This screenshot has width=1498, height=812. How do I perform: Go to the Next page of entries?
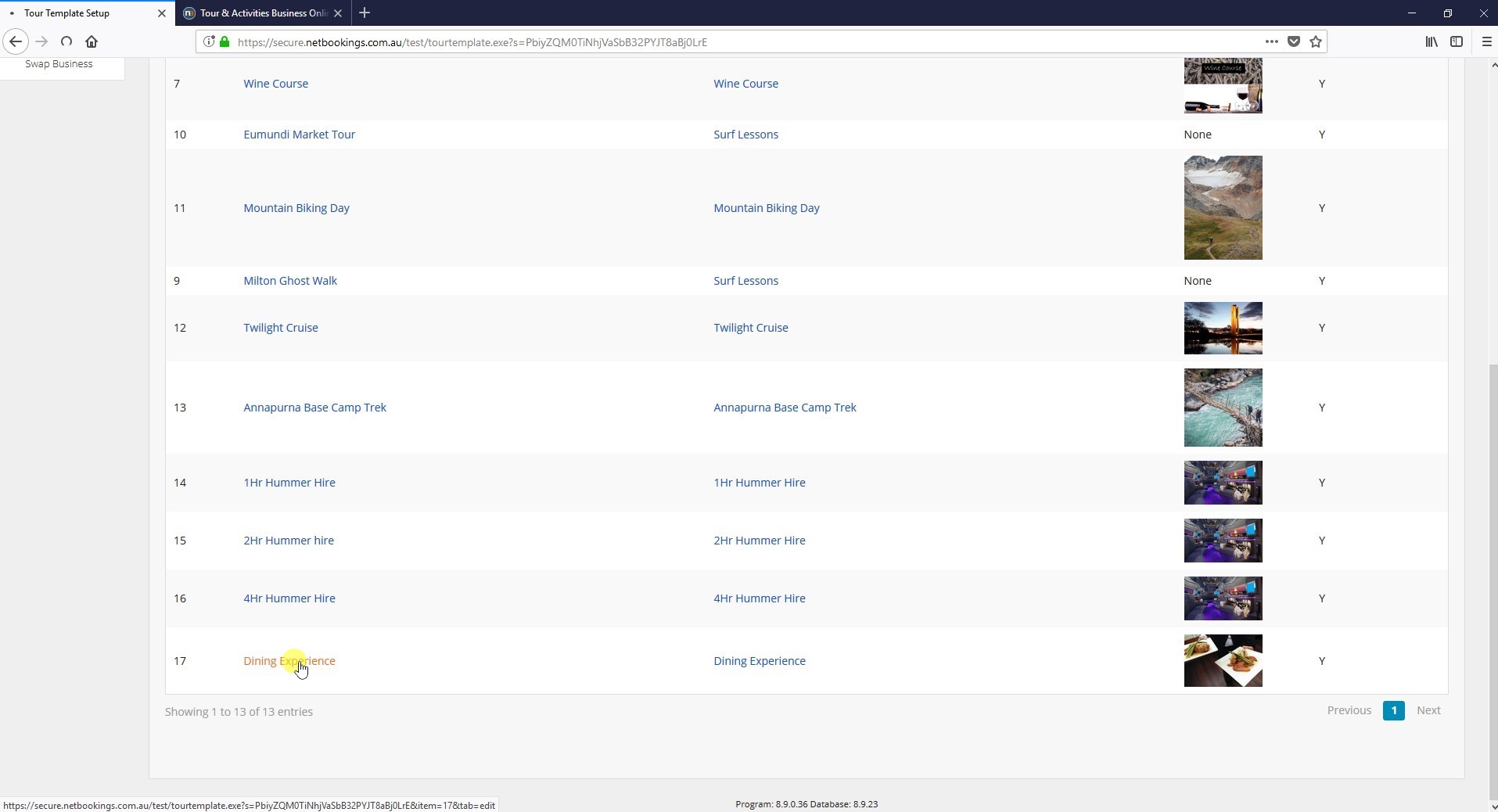pyautogui.click(x=1429, y=710)
